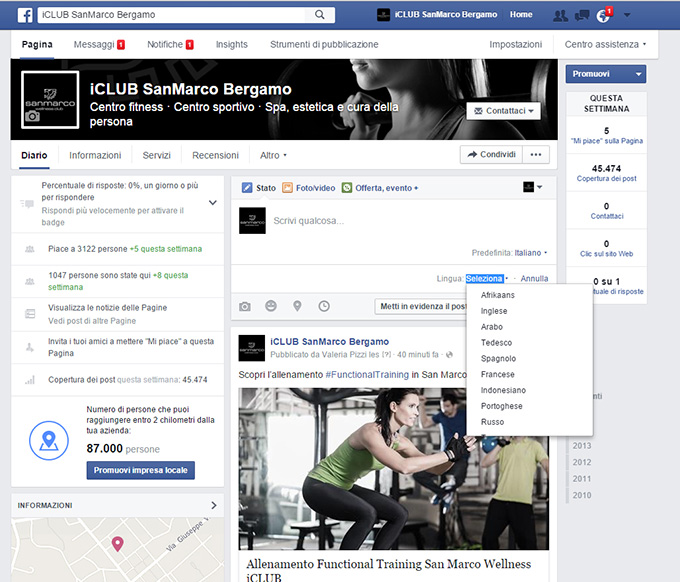
Task: Open post author iCLUB SanMarco Bergamo link
Action: (330, 342)
